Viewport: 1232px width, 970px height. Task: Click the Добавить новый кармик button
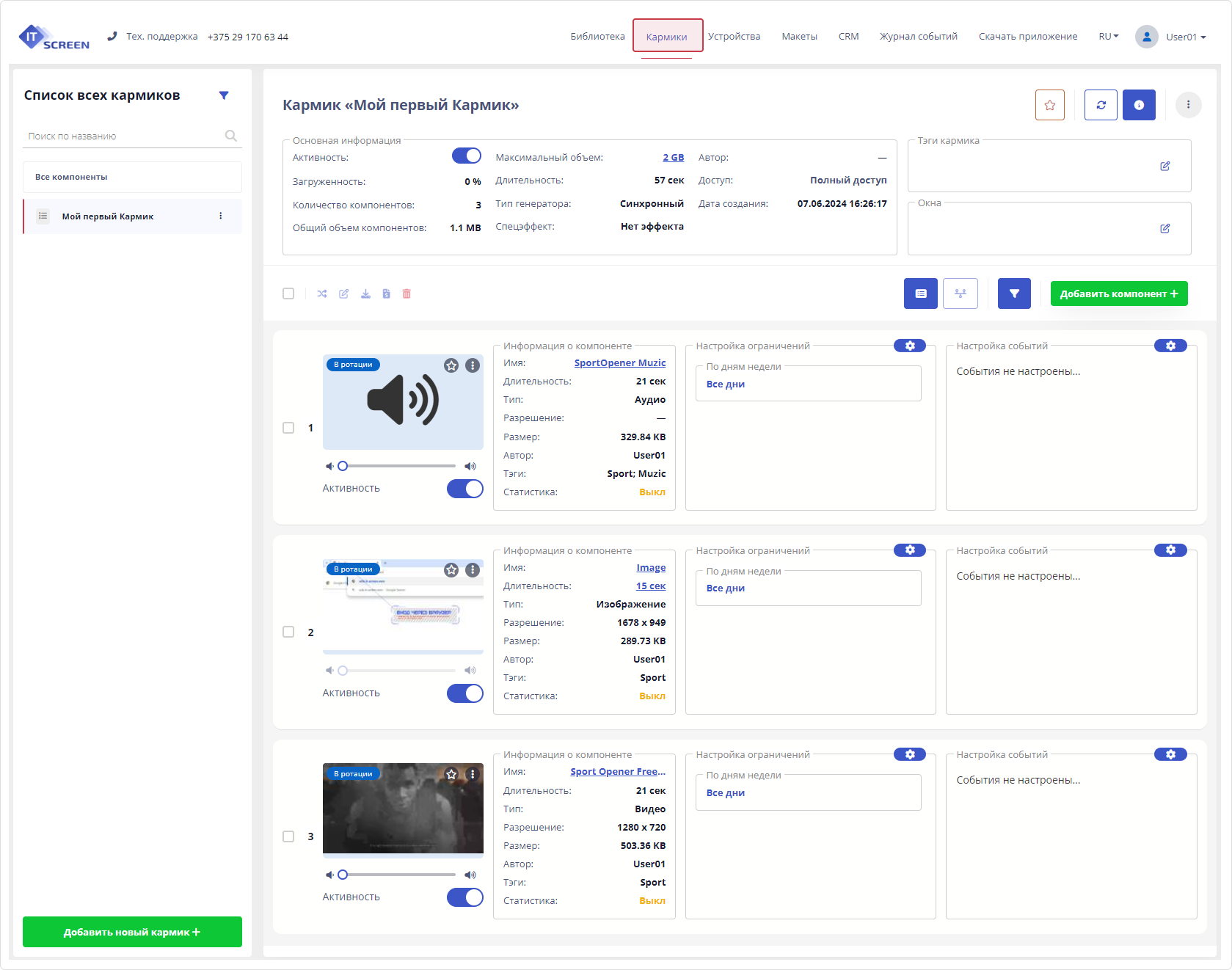132,932
